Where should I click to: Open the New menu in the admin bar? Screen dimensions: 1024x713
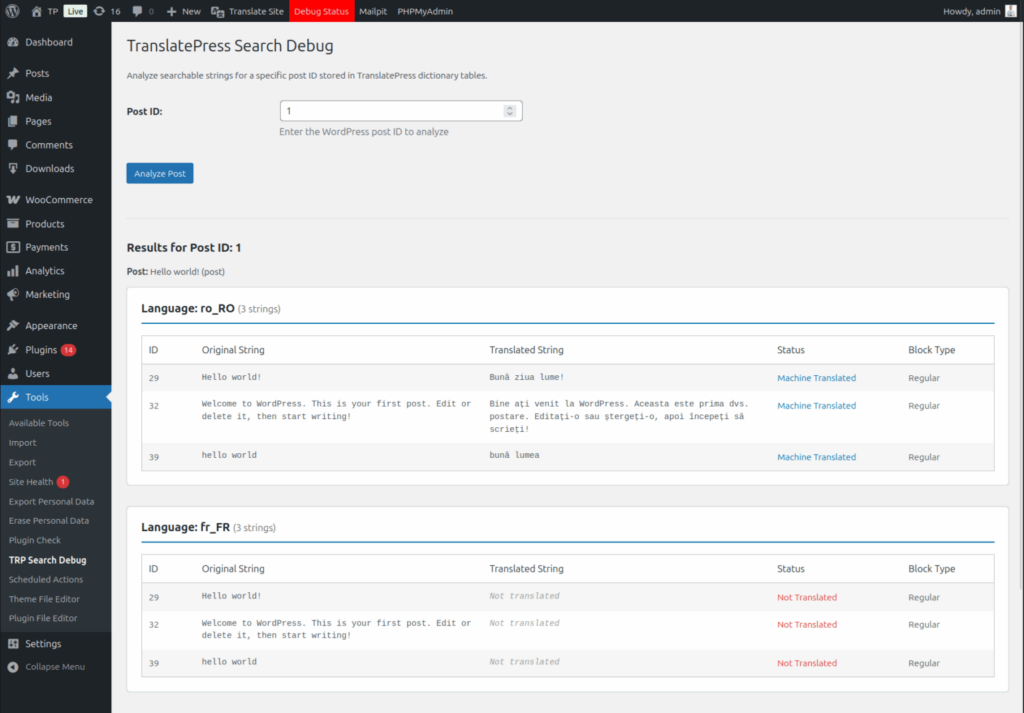pos(183,11)
